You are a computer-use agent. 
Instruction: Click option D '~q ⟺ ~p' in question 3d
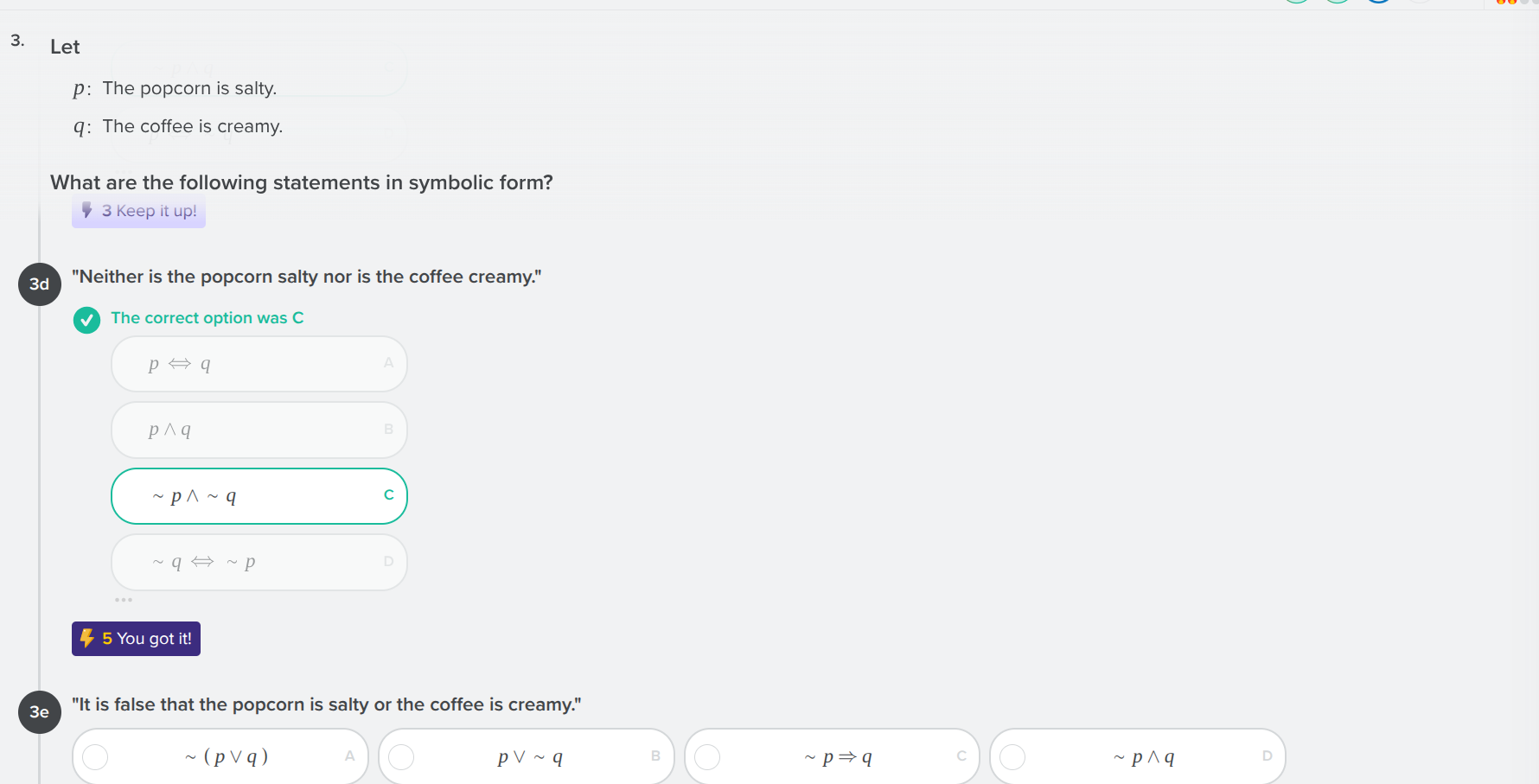(x=259, y=562)
